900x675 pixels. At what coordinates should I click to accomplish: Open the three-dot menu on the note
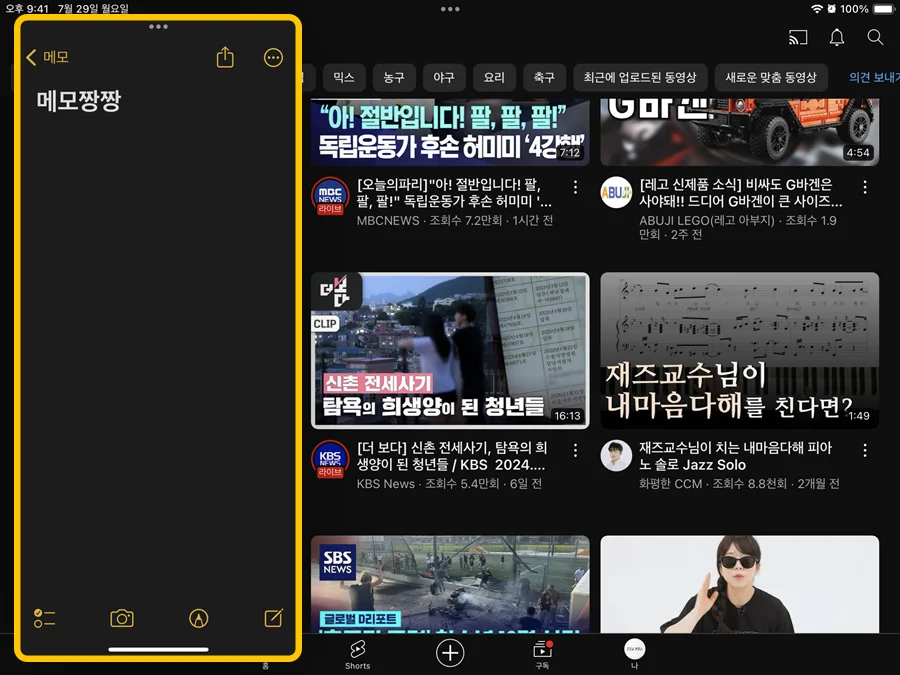(273, 57)
